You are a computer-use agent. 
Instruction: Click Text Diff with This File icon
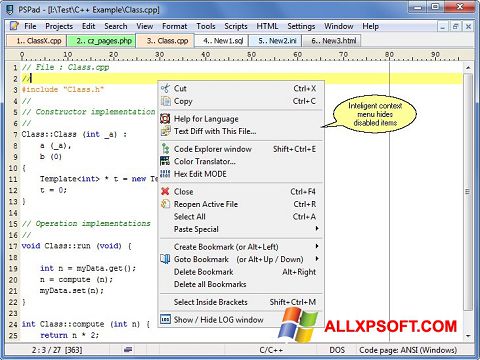point(165,131)
